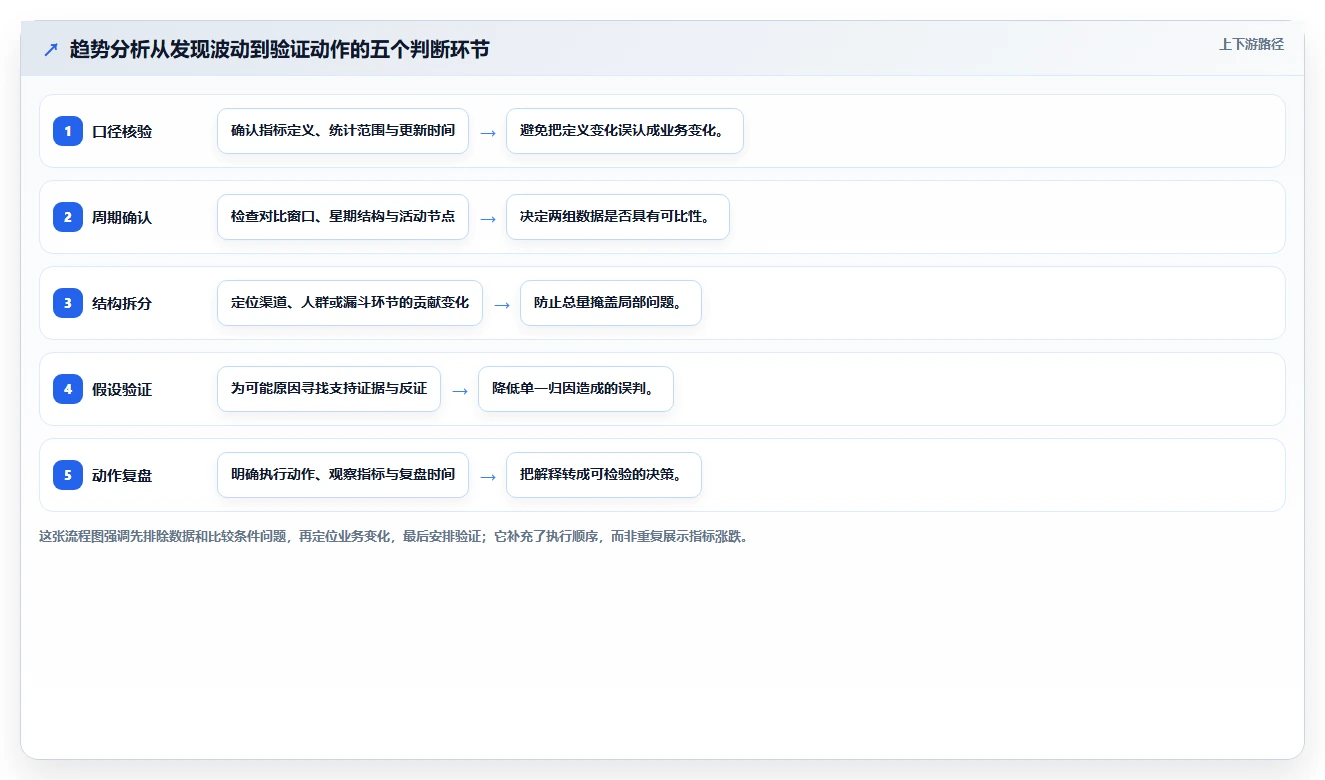Select the 假设验证 step label
This screenshot has width=1325, height=780.
[x=122, y=389]
